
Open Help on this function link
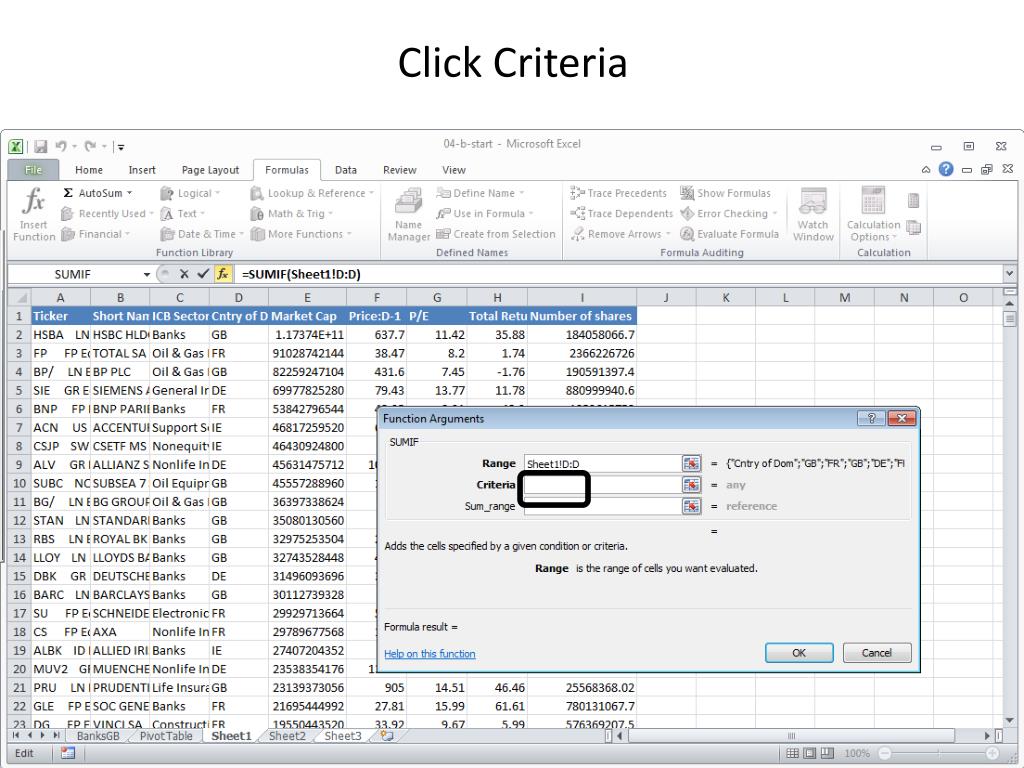[x=430, y=654]
